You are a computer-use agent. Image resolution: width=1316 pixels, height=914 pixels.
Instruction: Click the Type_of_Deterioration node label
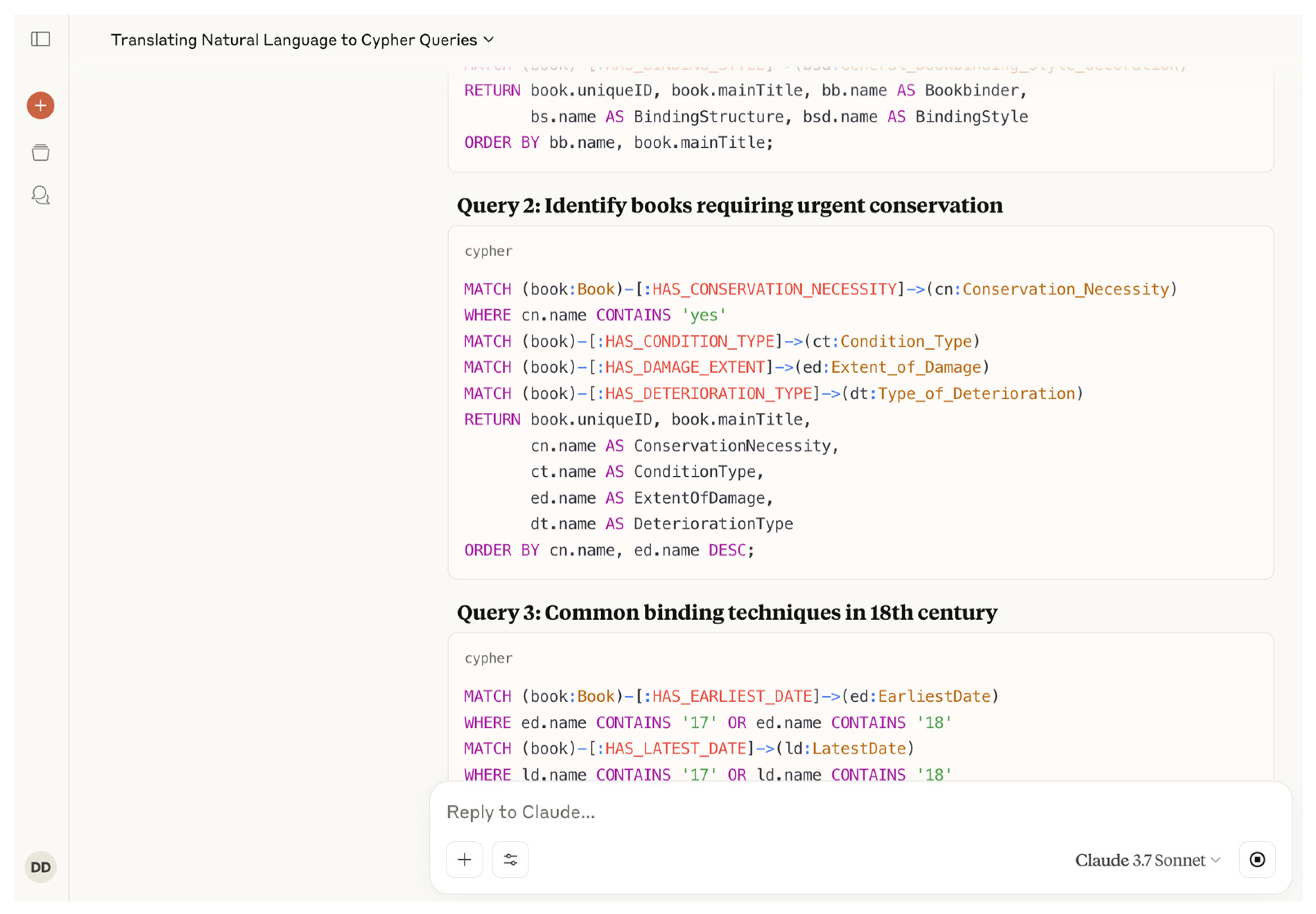click(976, 394)
